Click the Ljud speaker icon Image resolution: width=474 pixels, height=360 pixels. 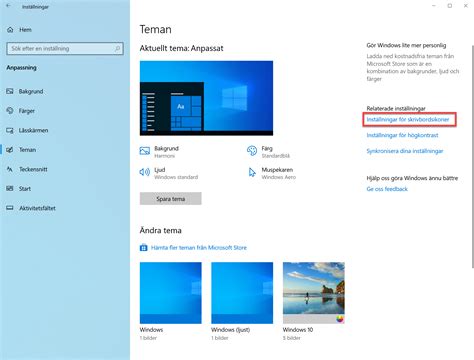[145, 172]
